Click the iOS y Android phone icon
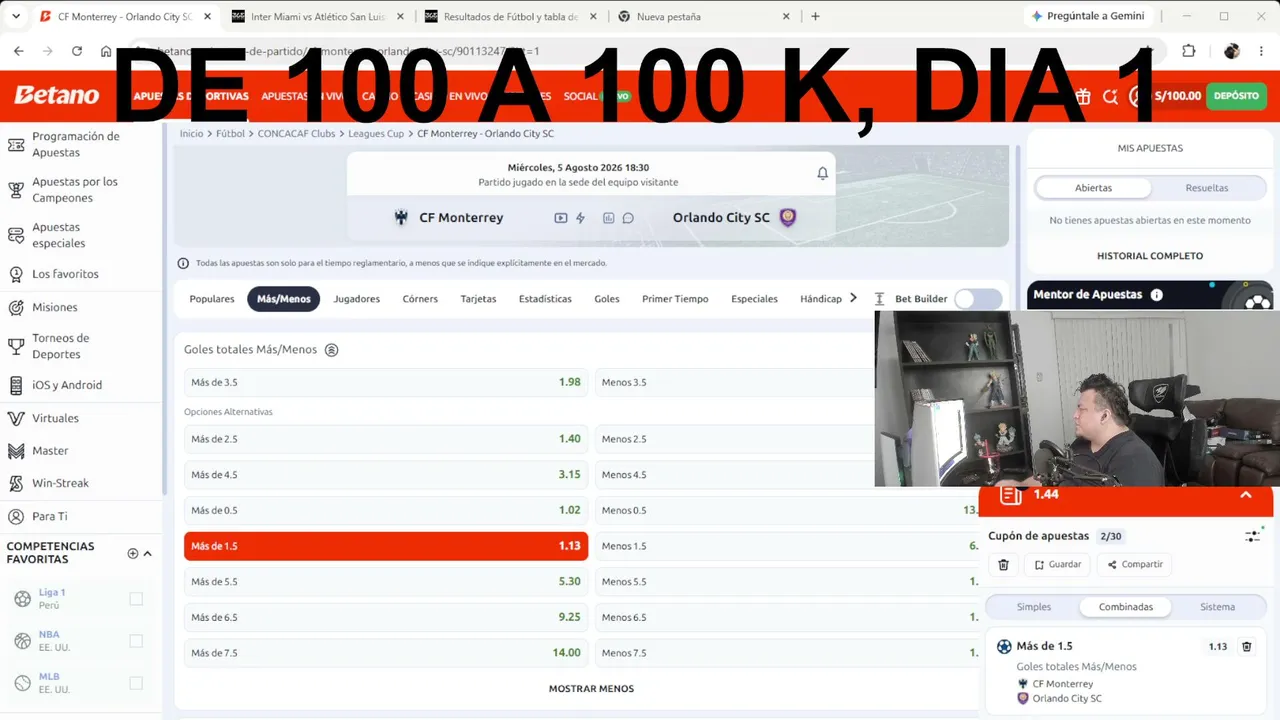1280x720 pixels. [16, 385]
